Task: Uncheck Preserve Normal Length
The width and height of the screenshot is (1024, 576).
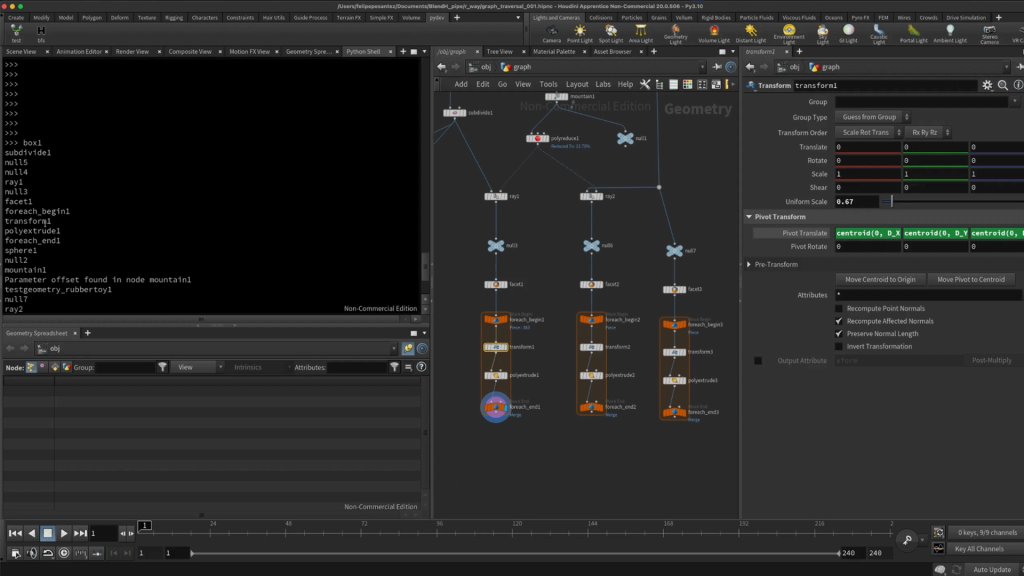Action: click(x=839, y=334)
